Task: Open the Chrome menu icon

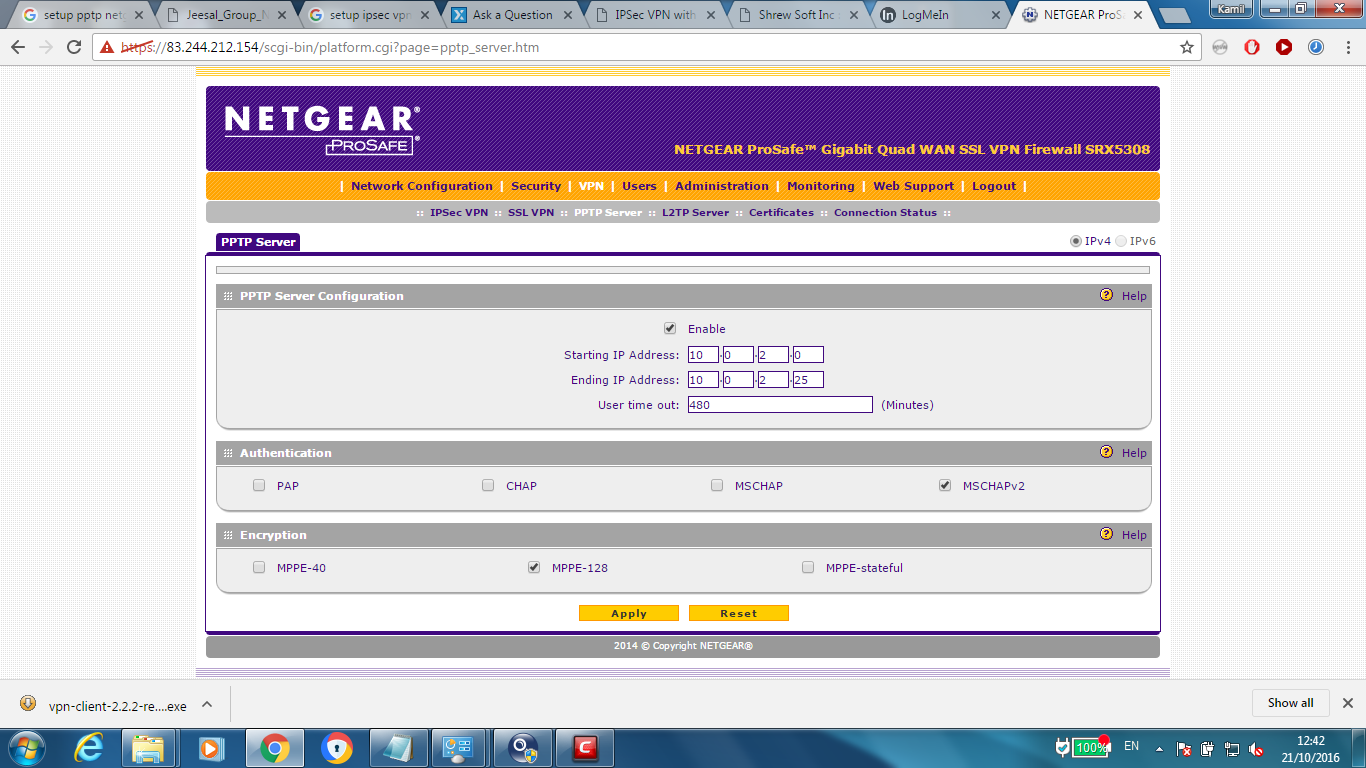Action: (x=1347, y=47)
